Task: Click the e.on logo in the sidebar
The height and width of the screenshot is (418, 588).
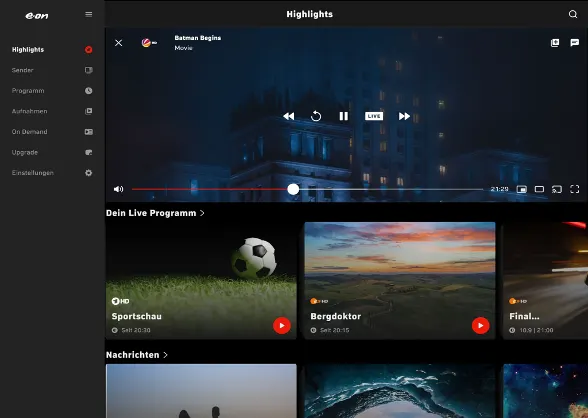Action: [37, 15]
